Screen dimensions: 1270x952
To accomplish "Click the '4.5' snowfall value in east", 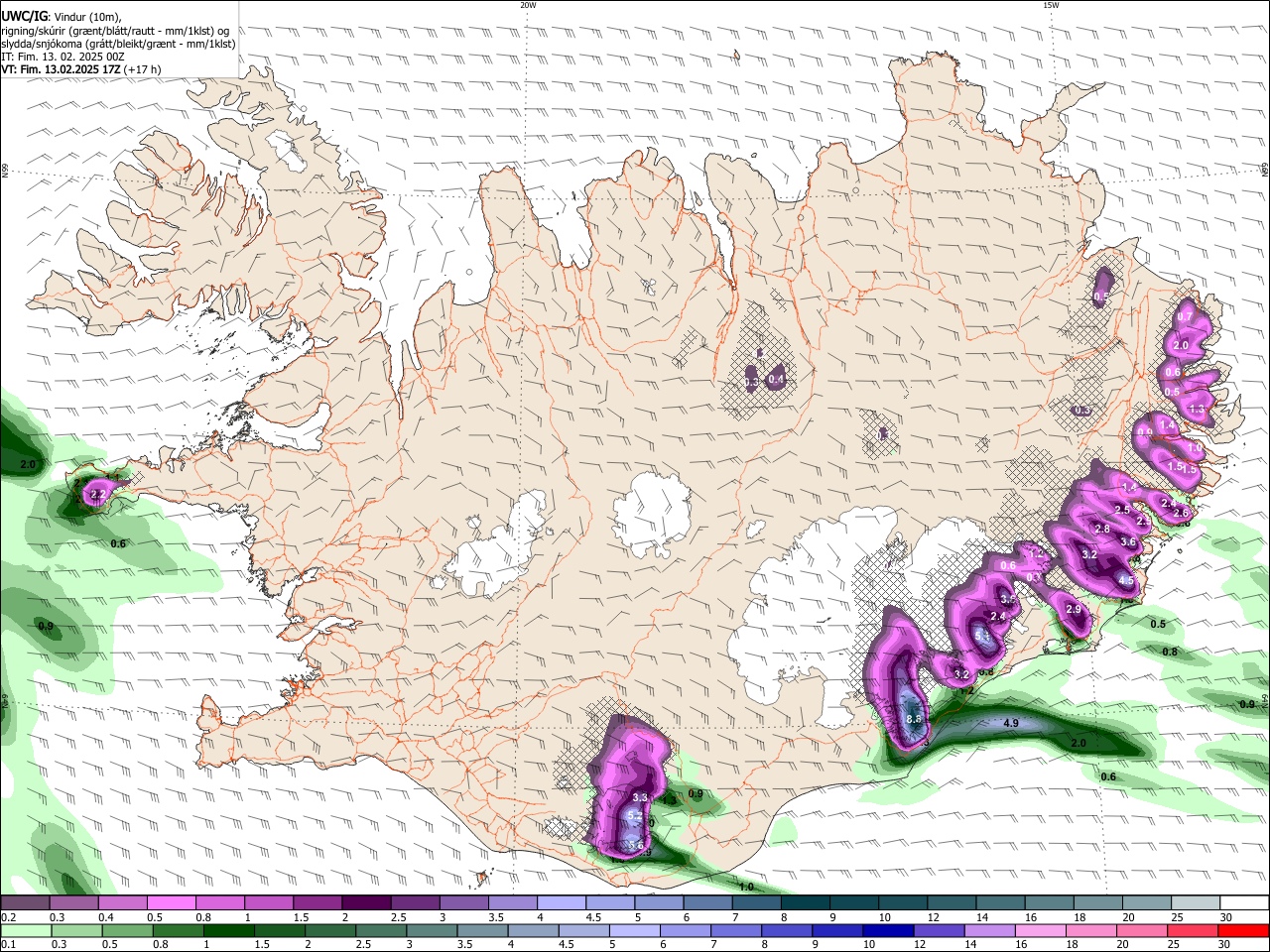I will (x=1126, y=580).
